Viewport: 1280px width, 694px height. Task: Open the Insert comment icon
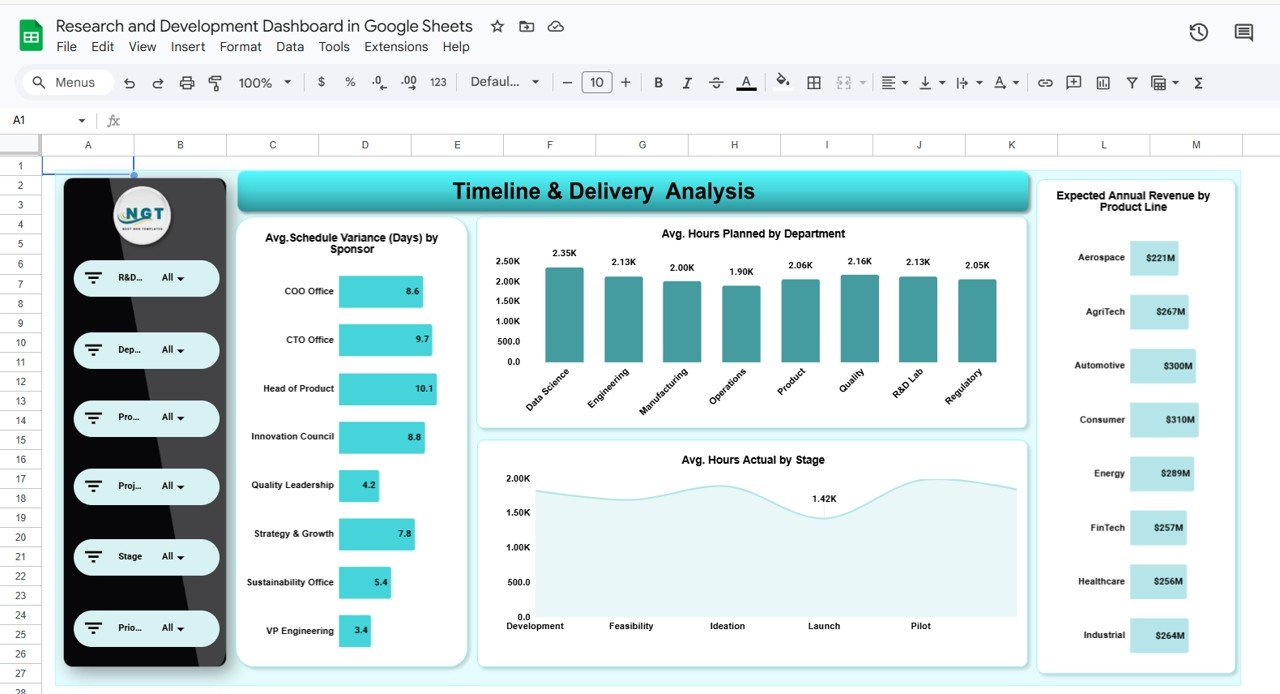click(x=1073, y=82)
